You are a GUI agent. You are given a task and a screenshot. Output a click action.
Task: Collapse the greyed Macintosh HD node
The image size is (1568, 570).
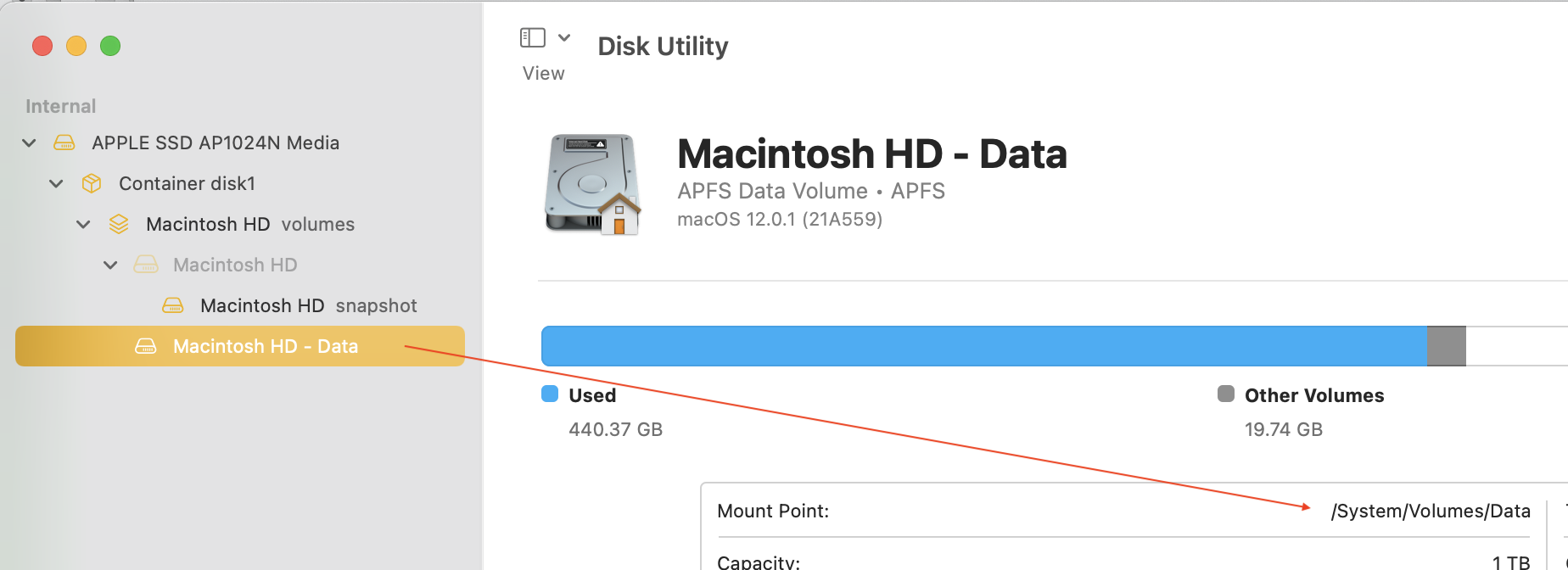pyautogui.click(x=110, y=265)
